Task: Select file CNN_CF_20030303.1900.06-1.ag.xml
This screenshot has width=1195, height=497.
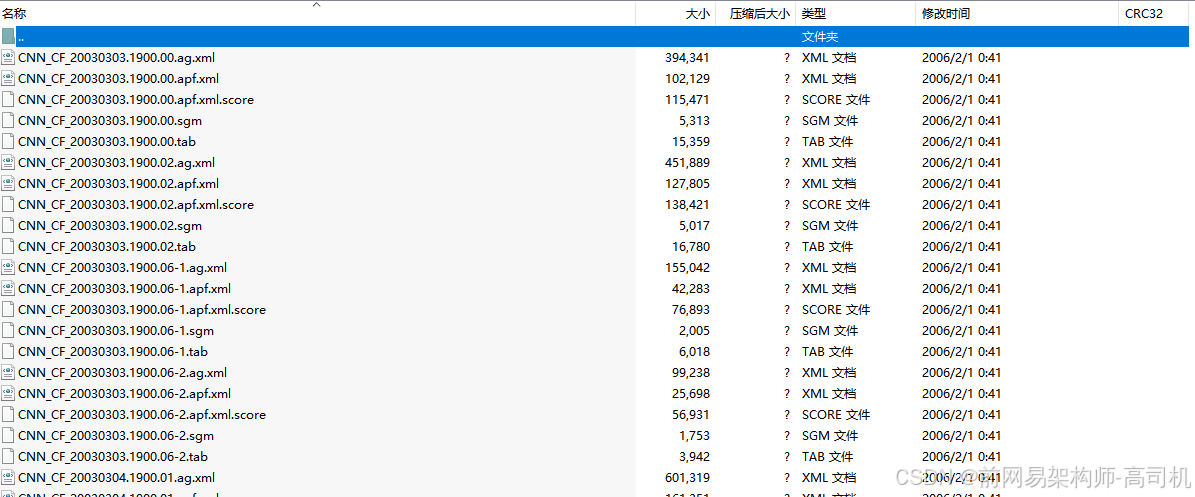Action: 123,268
